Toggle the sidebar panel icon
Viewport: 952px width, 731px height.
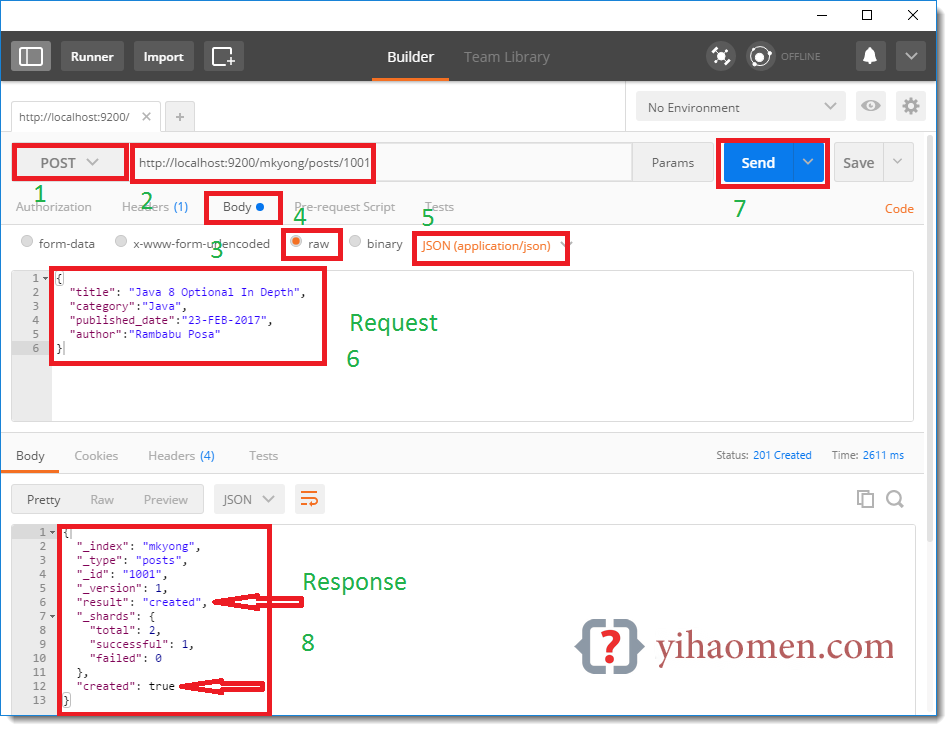click(x=31, y=56)
